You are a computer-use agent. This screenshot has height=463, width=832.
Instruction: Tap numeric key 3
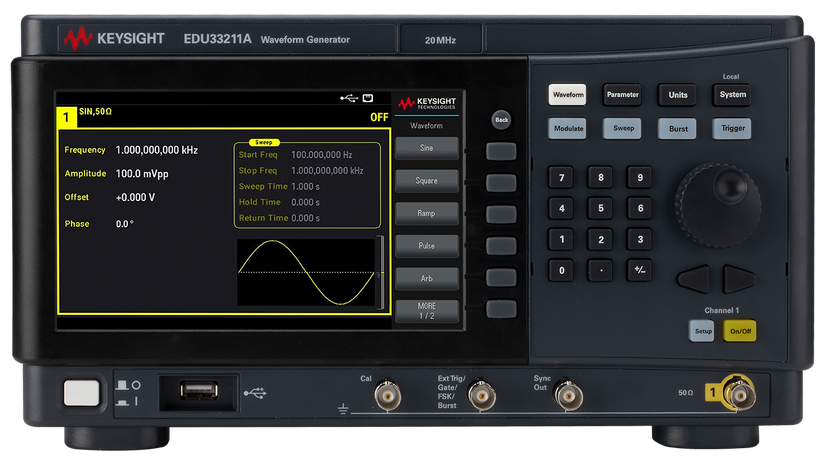[640, 240]
